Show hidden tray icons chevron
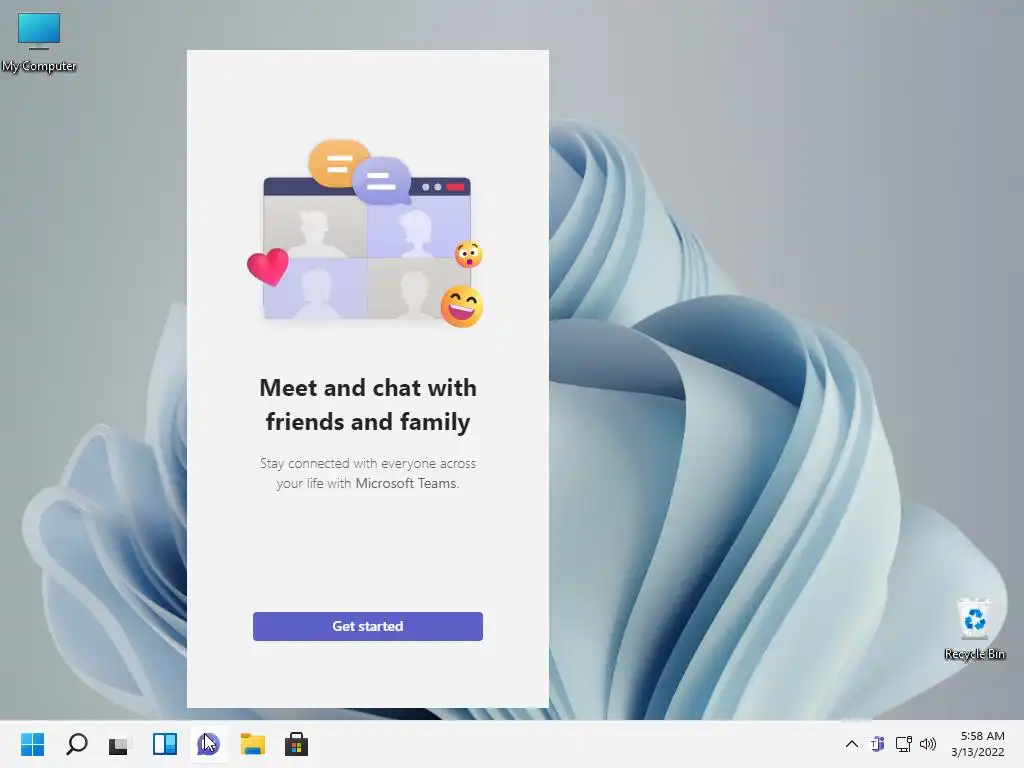Viewport: 1024px width, 768px height. [852, 744]
